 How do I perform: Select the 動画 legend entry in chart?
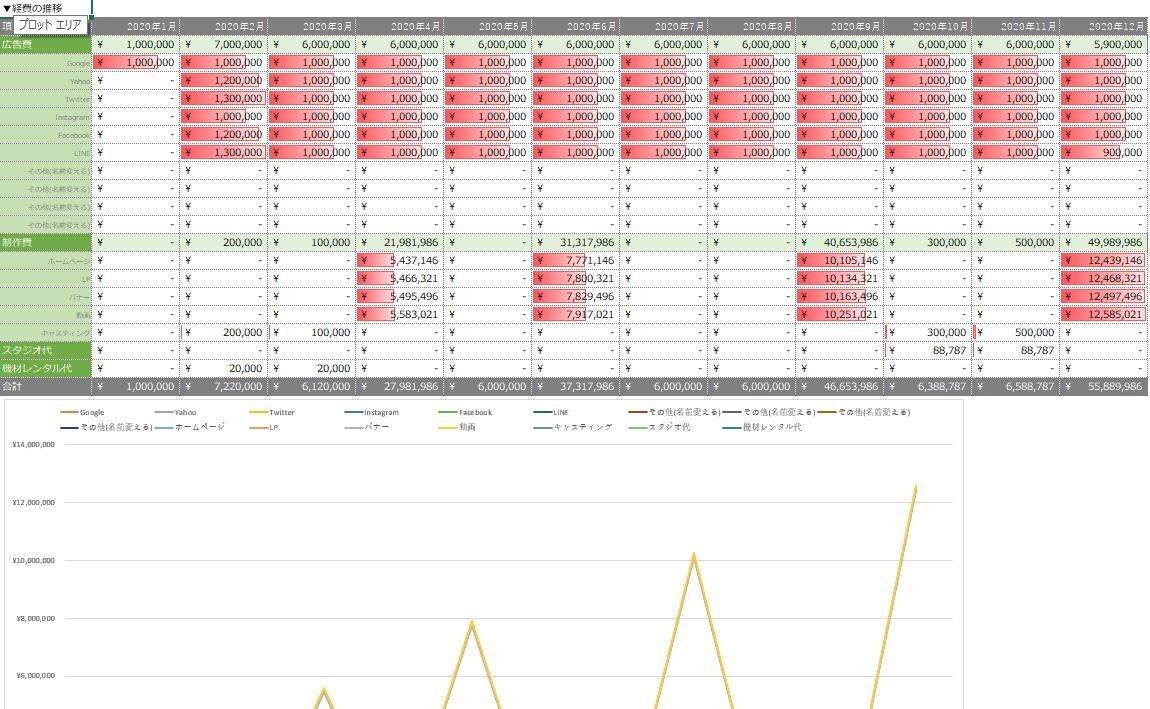point(458,427)
